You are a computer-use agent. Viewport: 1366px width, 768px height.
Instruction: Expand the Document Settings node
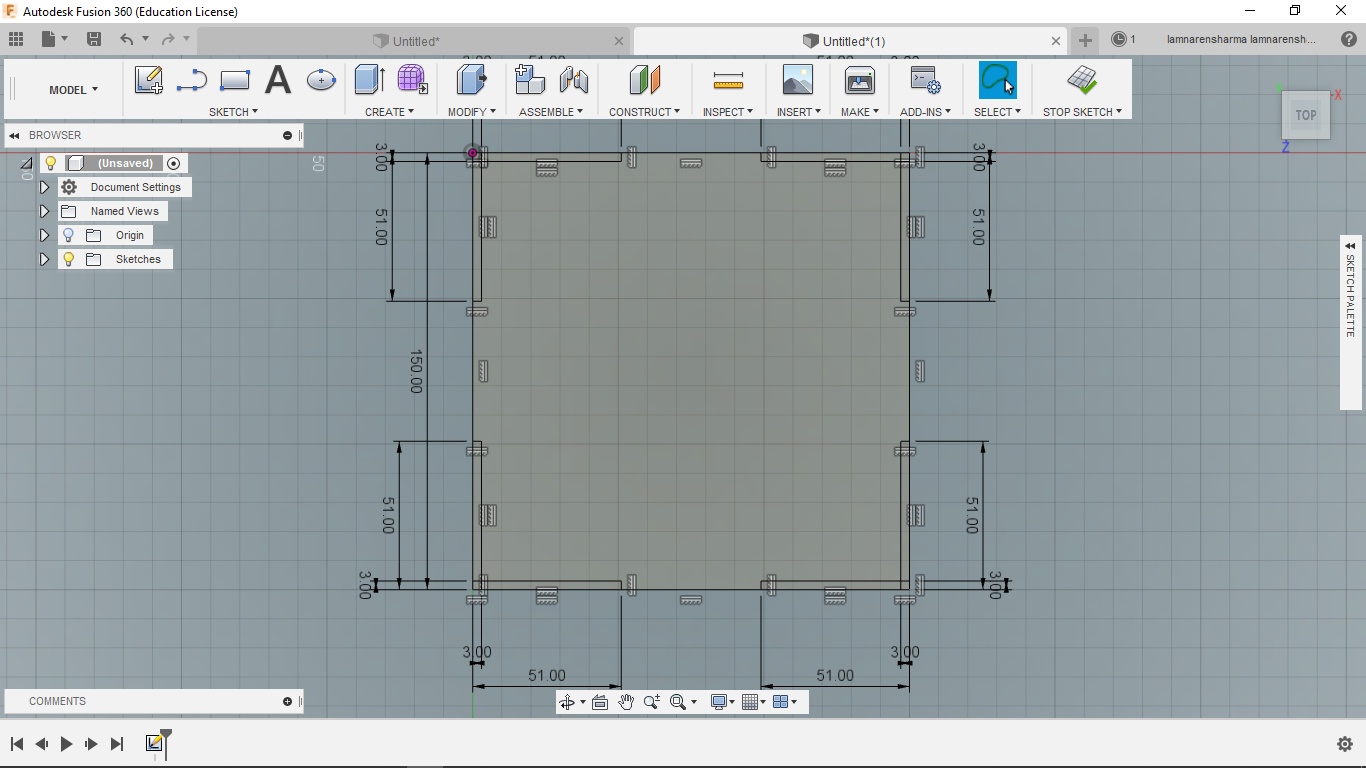coord(44,187)
